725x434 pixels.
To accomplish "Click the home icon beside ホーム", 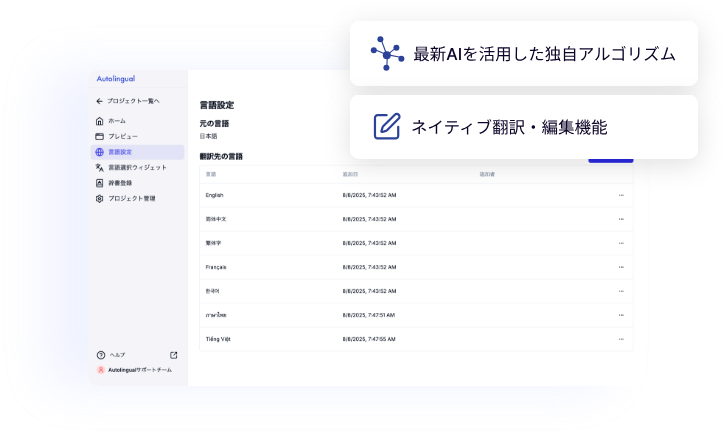I will [99, 120].
